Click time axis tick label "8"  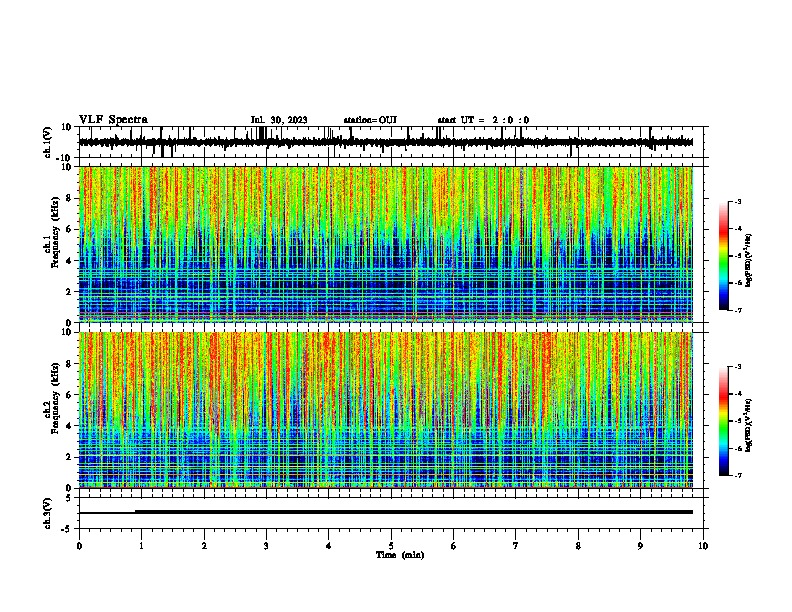(578, 546)
